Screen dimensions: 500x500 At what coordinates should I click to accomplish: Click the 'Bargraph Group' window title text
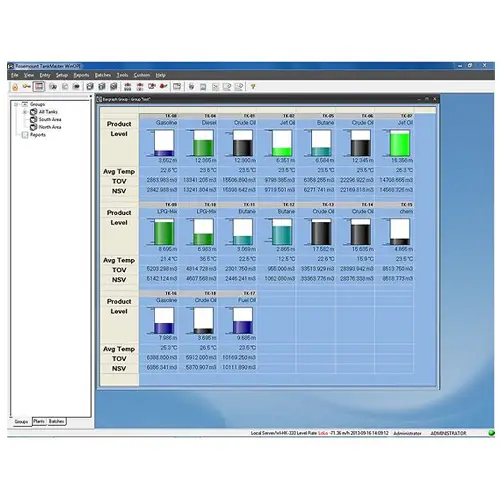pyautogui.click(x=126, y=99)
